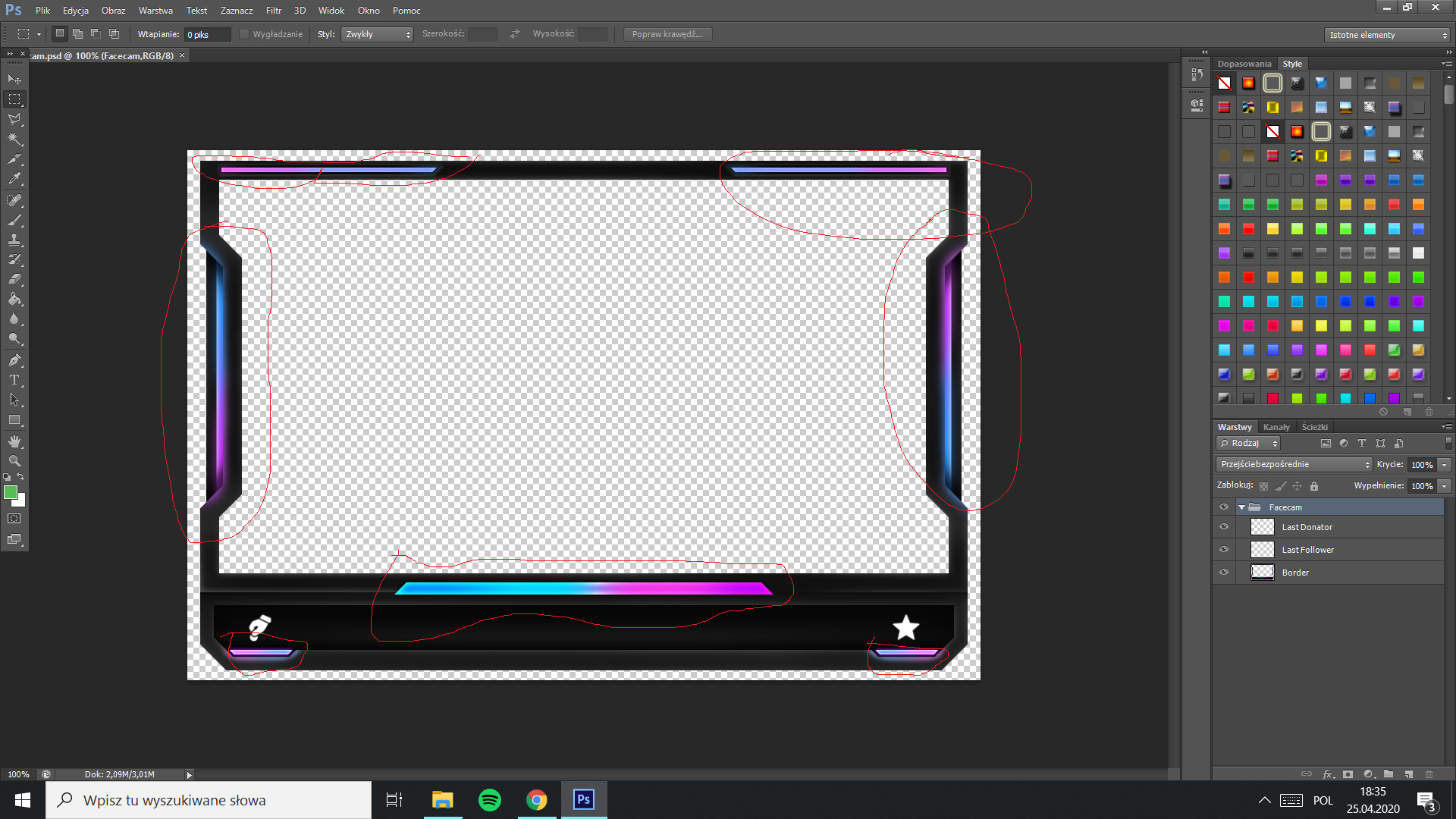Select the Zoom tool
Viewport: 1456px width, 819px height.
tap(14, 461)
